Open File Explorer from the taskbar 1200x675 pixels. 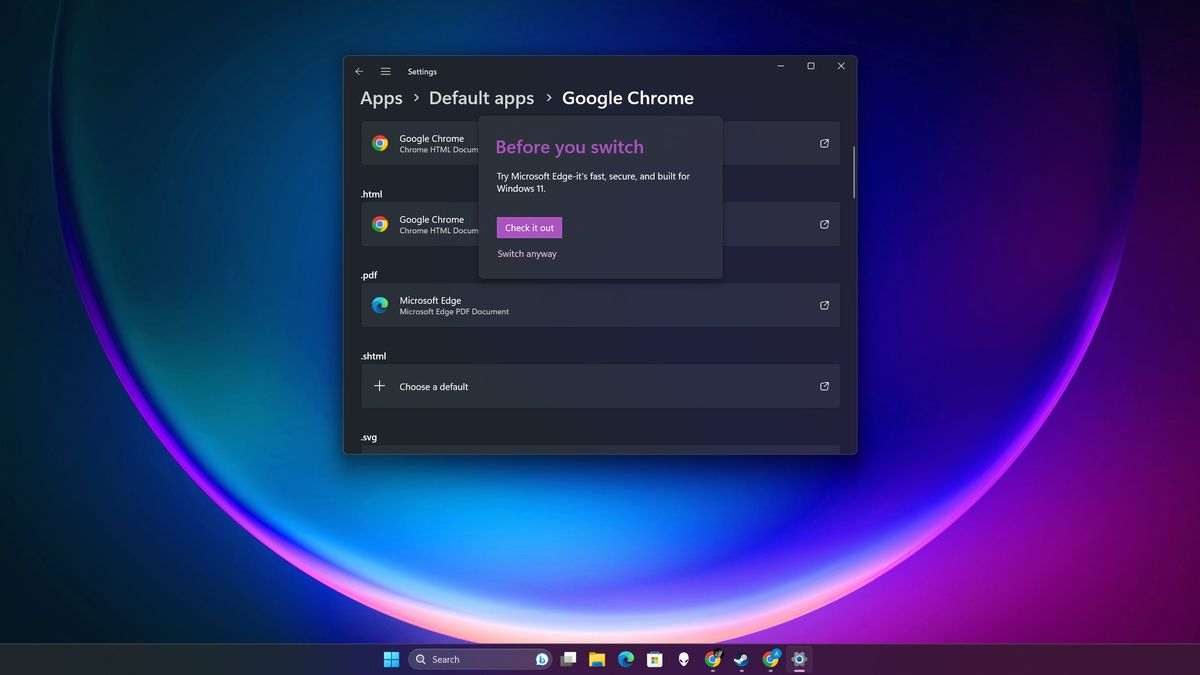coord(598,659)
